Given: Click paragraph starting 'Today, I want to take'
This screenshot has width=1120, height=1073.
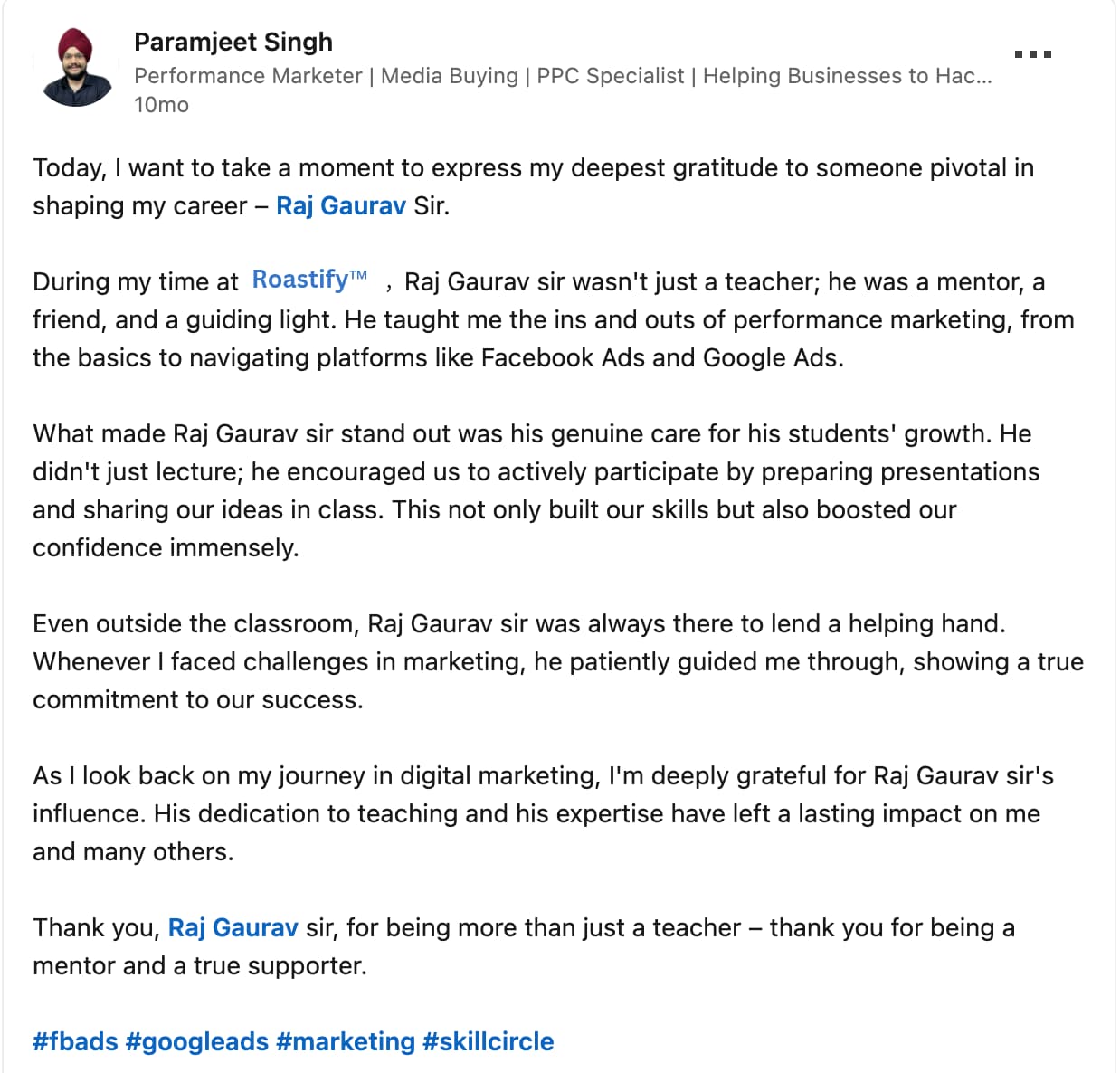Looking at the screenshot, I should [x=532, y=168].
